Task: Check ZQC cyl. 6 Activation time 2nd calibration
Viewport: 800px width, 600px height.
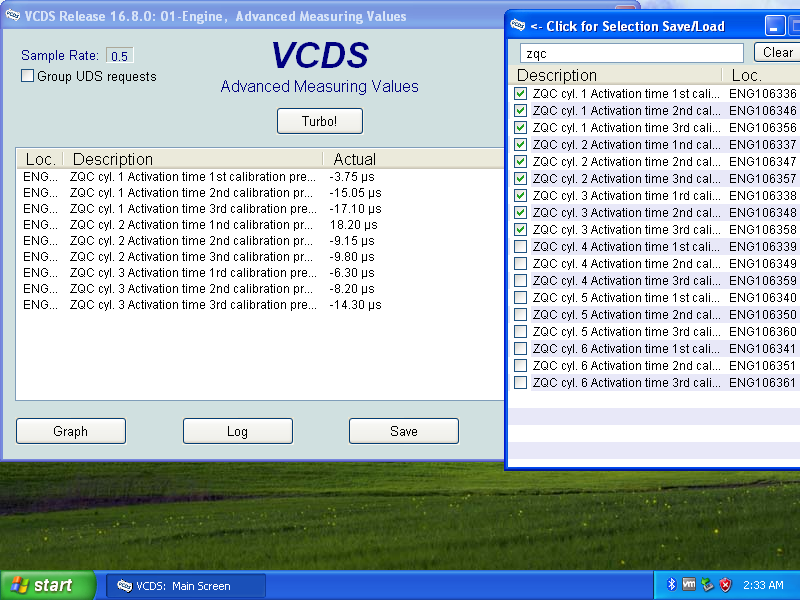Action: coord(520,365)
